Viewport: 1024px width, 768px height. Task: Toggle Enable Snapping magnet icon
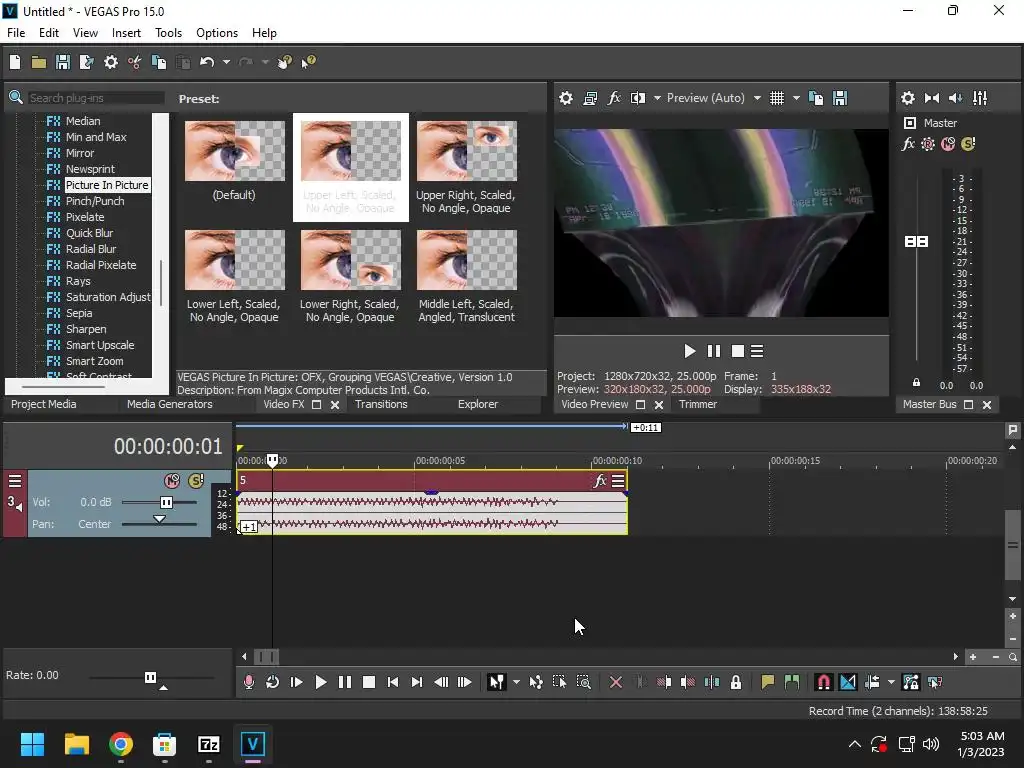(824, 682)
